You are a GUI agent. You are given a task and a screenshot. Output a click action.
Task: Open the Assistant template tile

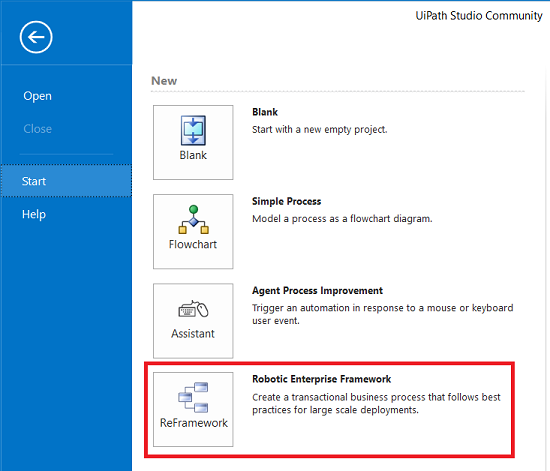click(193, 321)
